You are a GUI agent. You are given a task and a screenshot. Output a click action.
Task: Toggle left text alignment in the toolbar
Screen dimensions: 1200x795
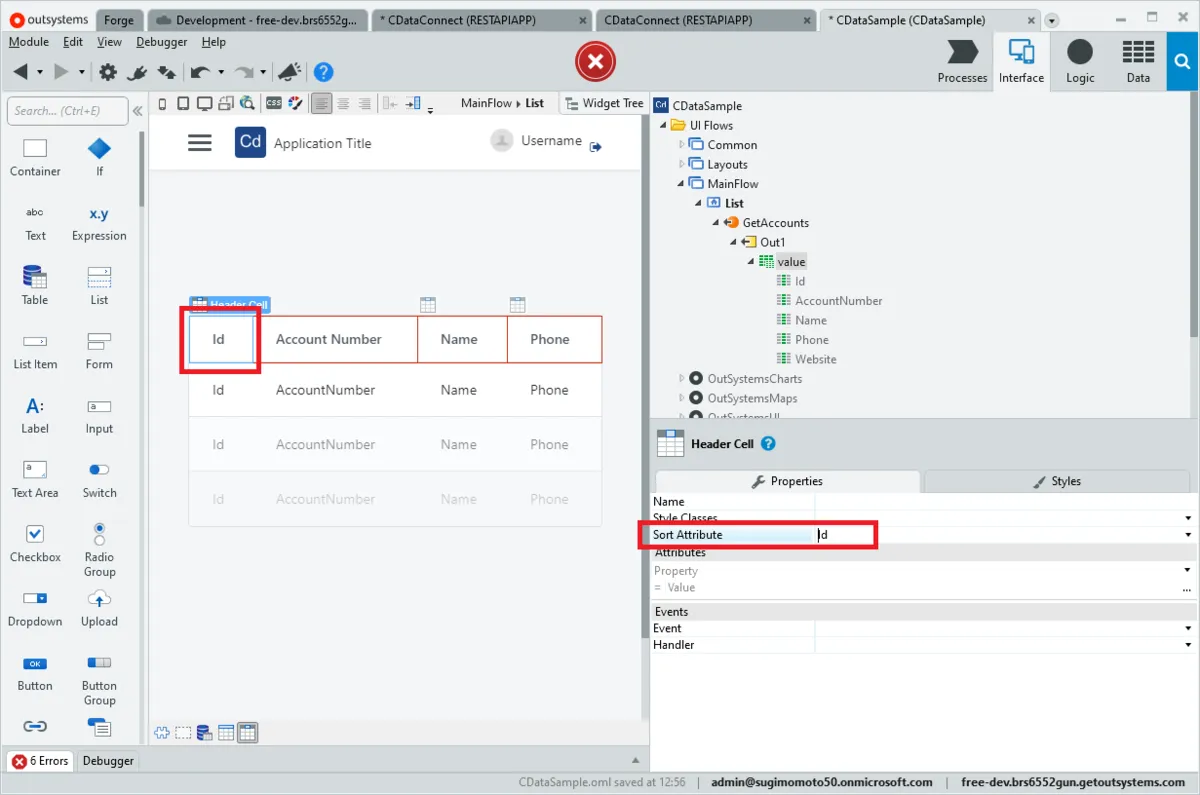click(321, 103)
